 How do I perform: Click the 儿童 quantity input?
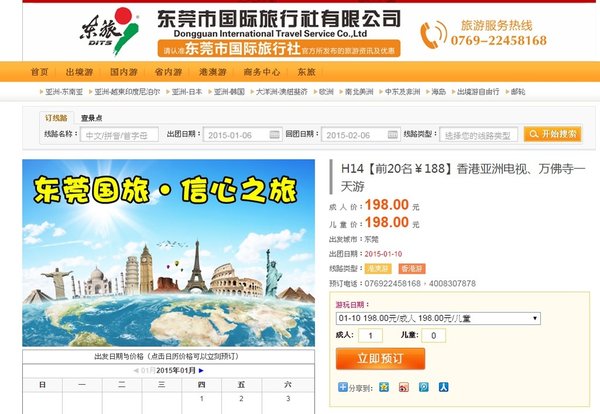pos(434,336)
